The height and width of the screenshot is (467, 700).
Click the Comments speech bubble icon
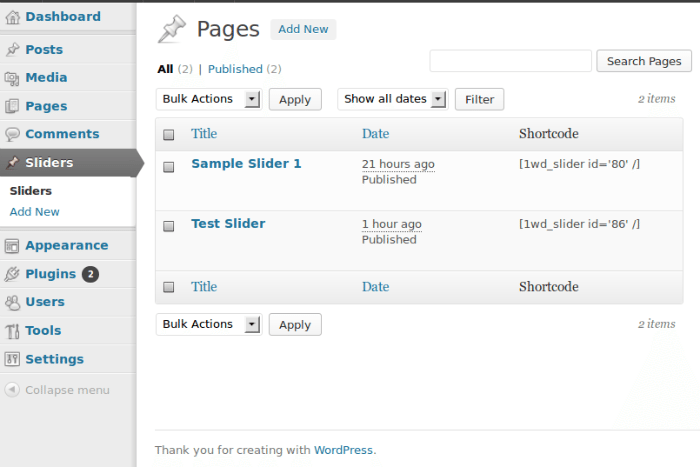pos(12,134)
